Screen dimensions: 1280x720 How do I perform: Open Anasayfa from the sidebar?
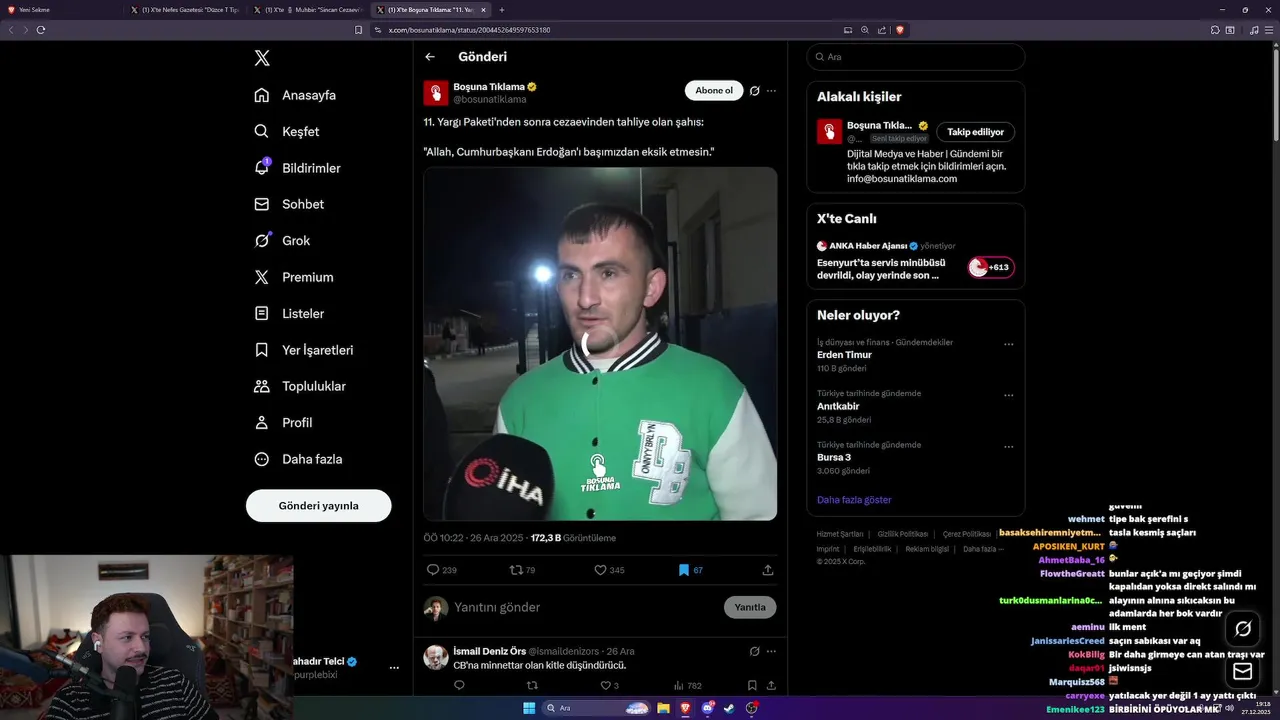point(296,95)
